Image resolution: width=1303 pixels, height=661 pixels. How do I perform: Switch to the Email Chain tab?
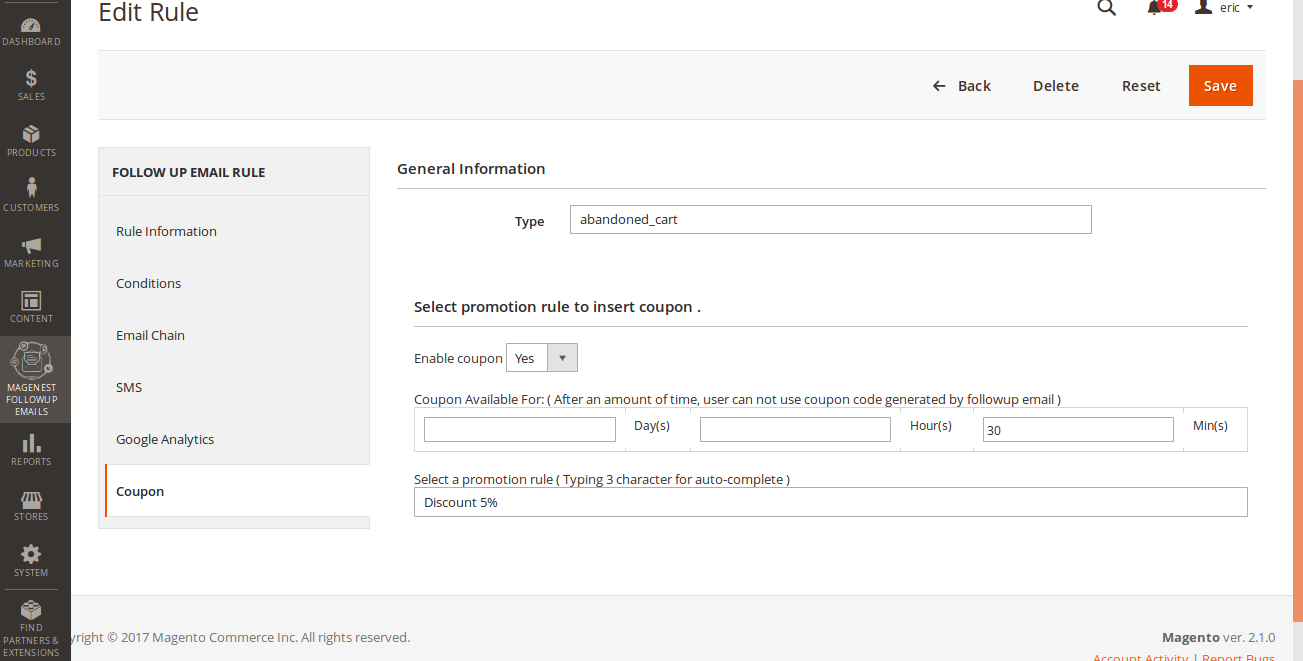(150, 335)
